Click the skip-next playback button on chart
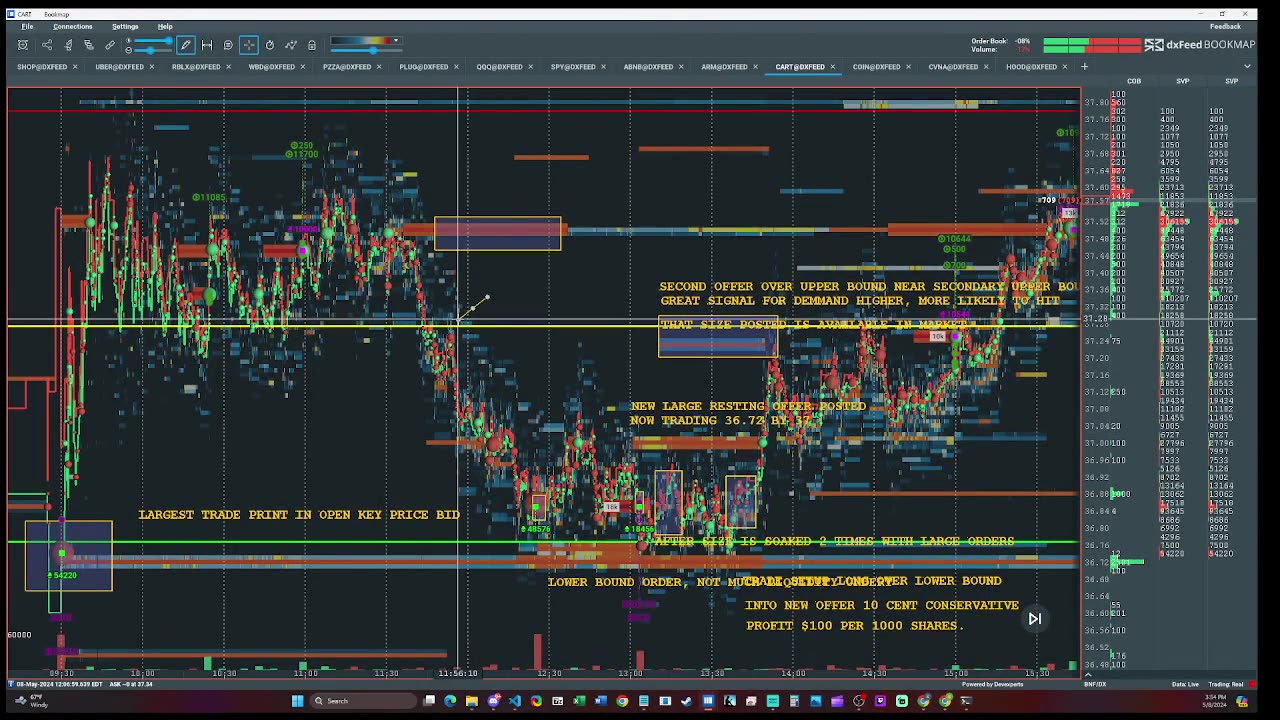Screen dimensions: 1280x720 [1035, 619]
